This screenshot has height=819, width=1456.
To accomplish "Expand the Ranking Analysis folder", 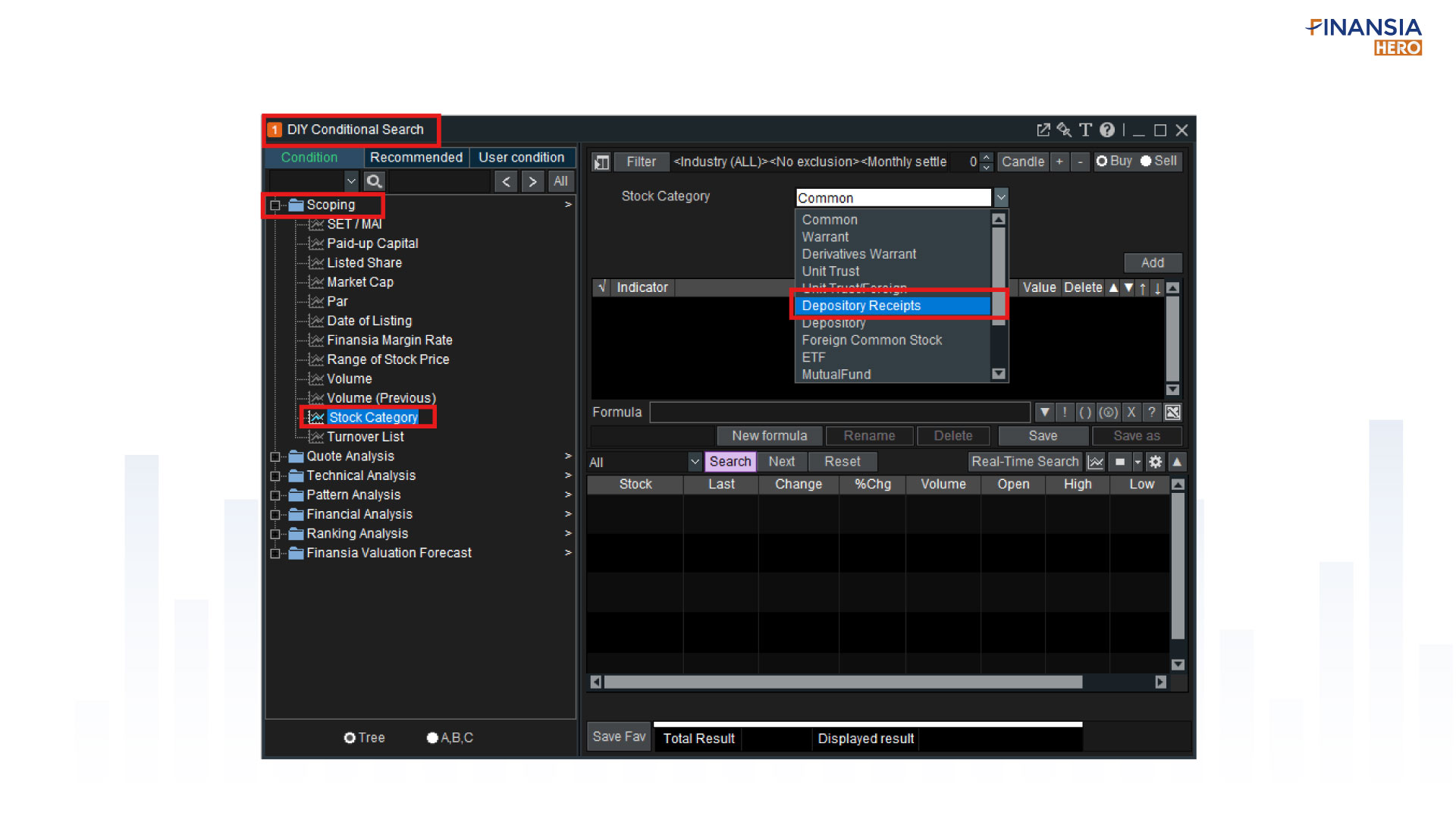I will pos(275,534).
